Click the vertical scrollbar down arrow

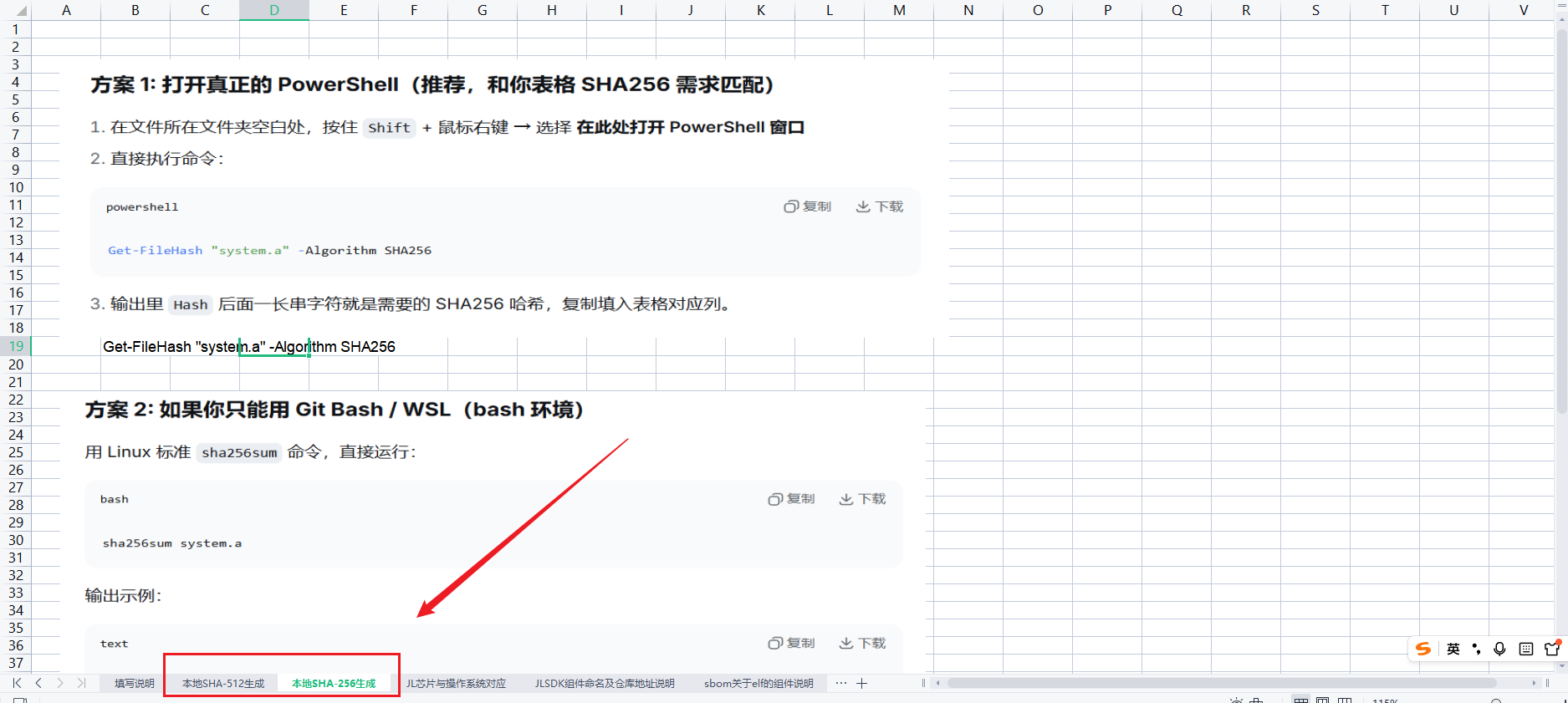click(x=1561, y=667)
